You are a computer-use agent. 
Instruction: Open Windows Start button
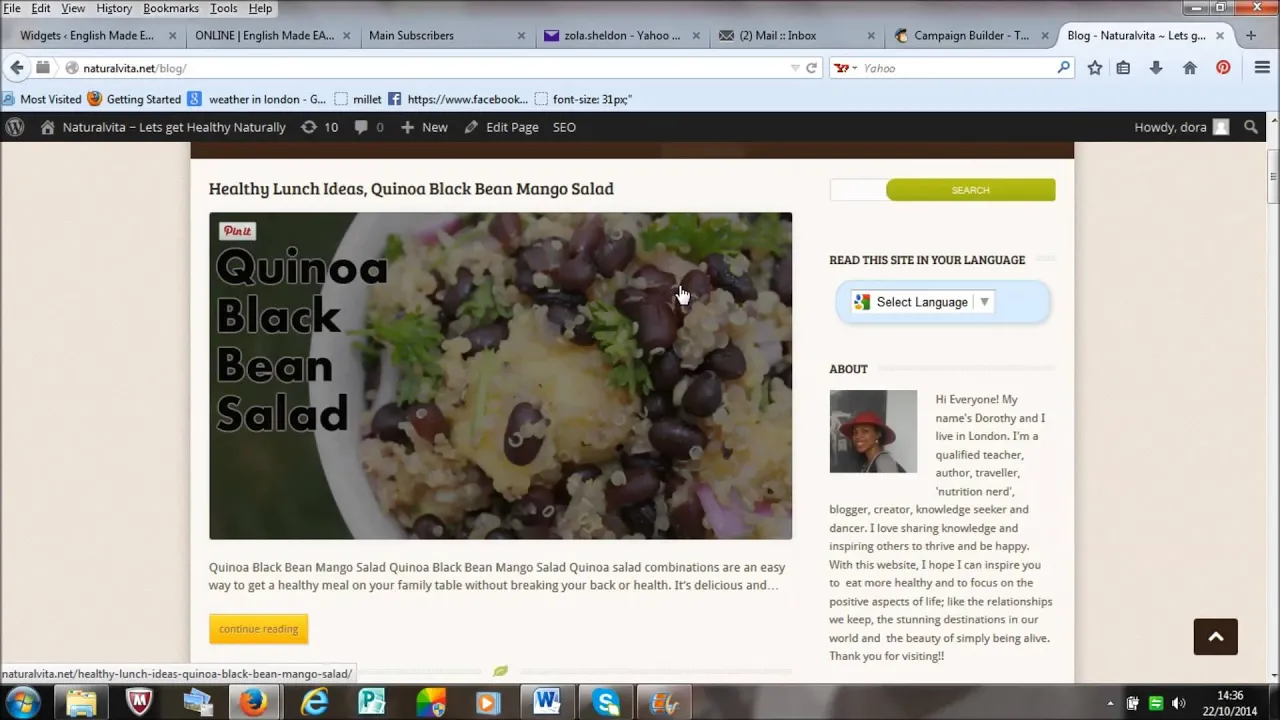pyautogui.click(x=23, y=702)
